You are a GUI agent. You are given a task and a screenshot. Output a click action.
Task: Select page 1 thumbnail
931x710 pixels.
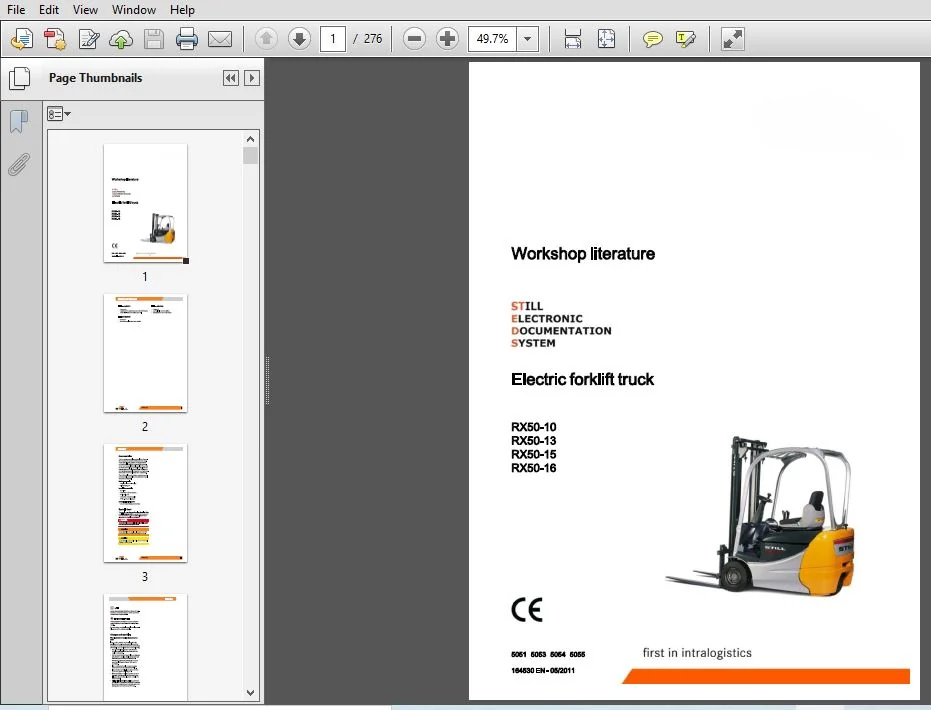pos(145,203)
